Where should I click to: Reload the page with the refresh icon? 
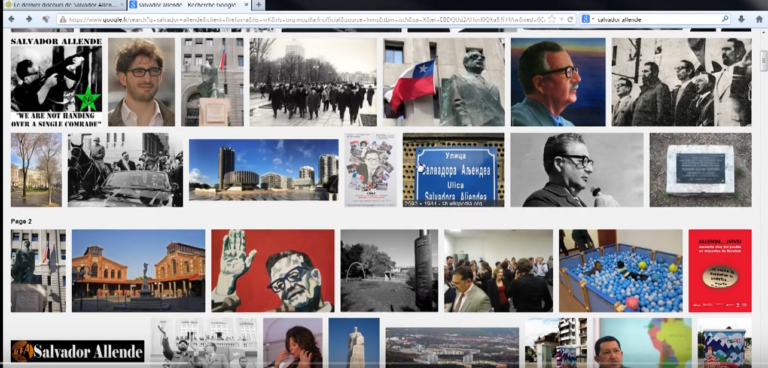click(x=570, y=20)
